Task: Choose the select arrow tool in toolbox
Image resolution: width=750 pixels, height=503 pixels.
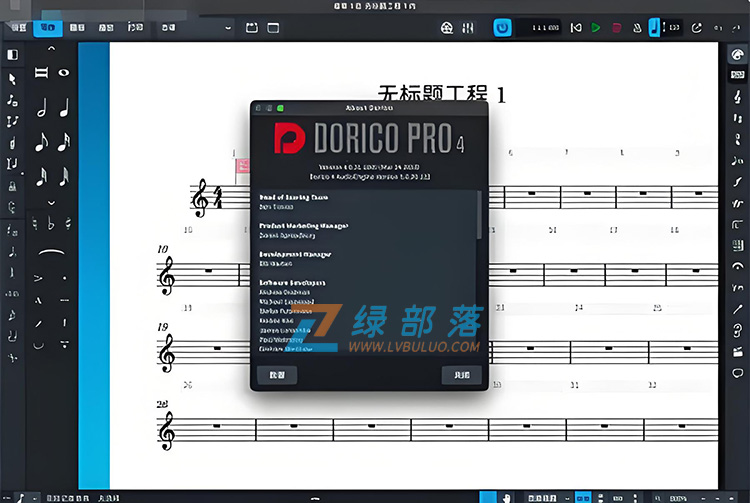Action: click(12, 78)
